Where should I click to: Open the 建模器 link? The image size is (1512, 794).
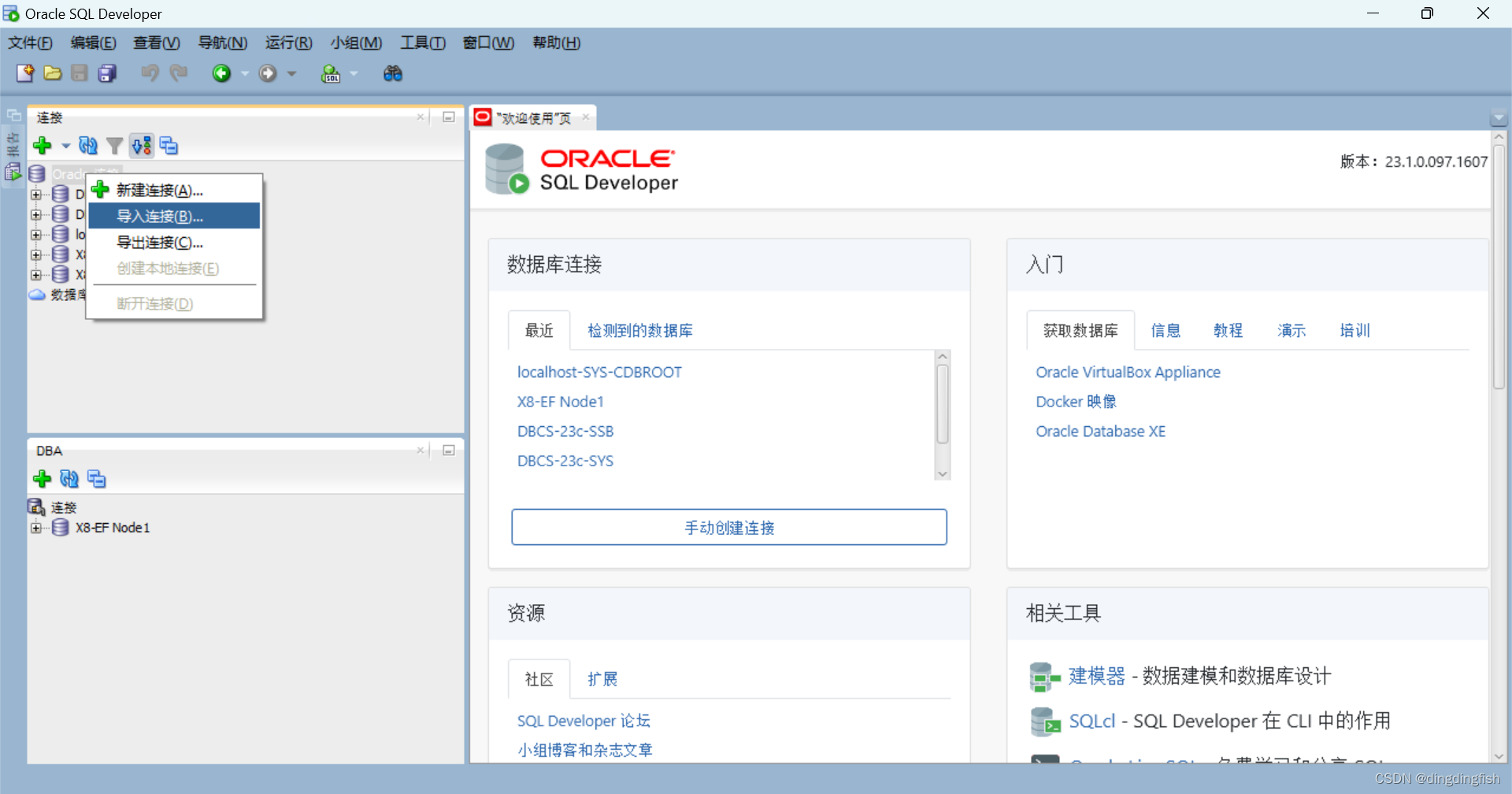1096,676
